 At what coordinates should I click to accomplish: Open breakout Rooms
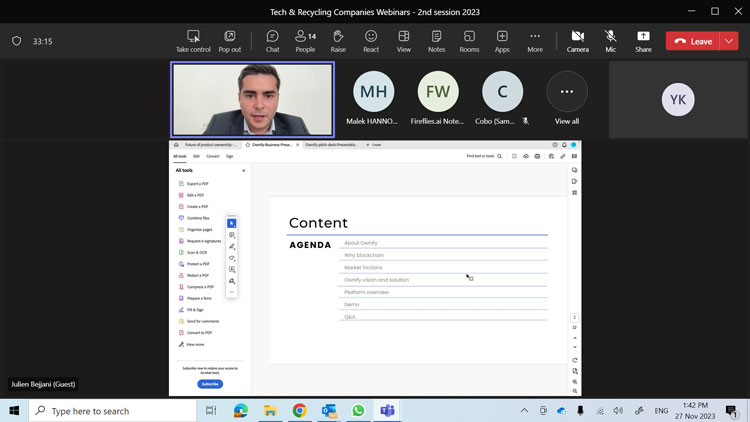[469, 40]
